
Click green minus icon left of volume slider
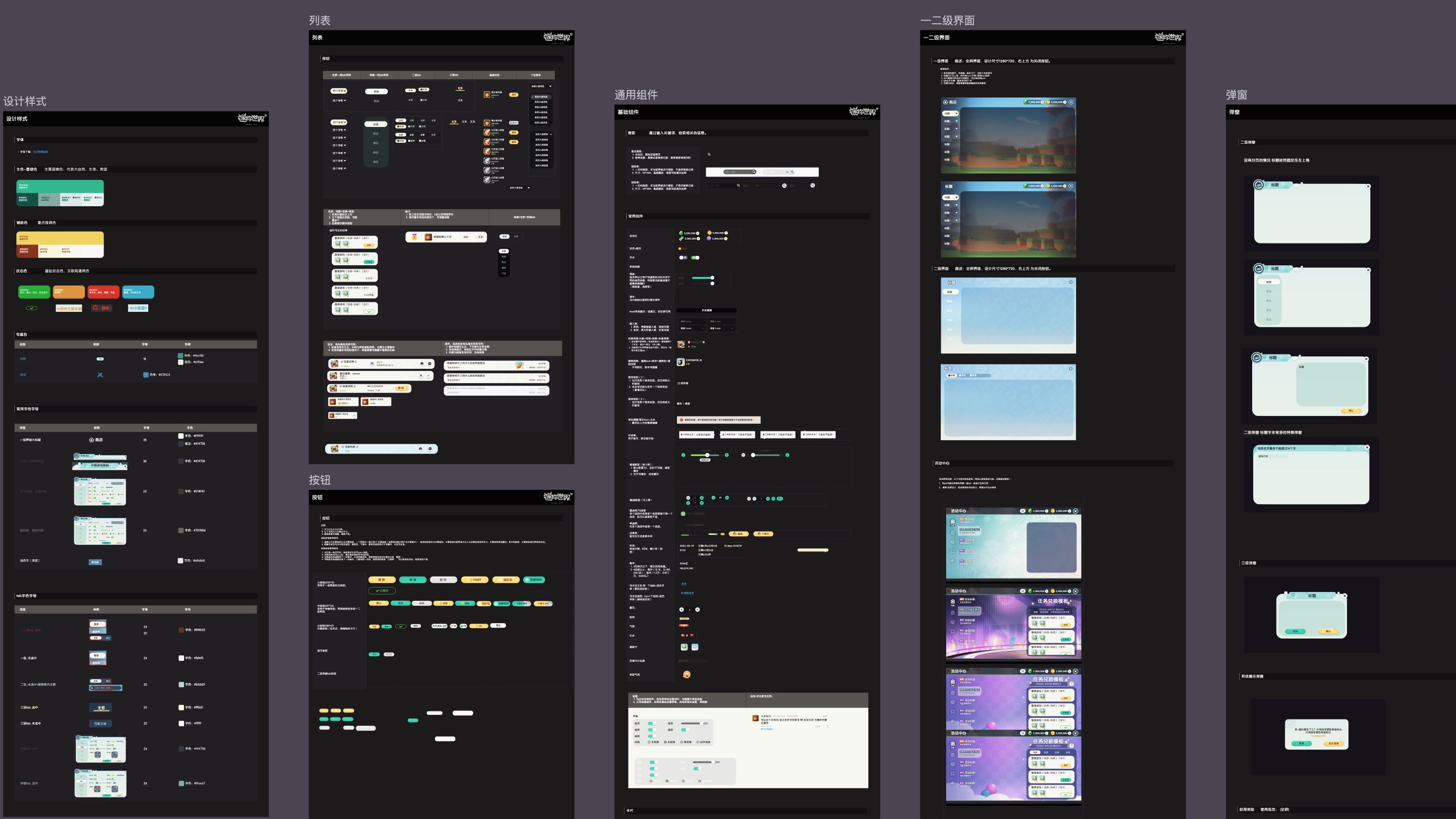point(683,455)
